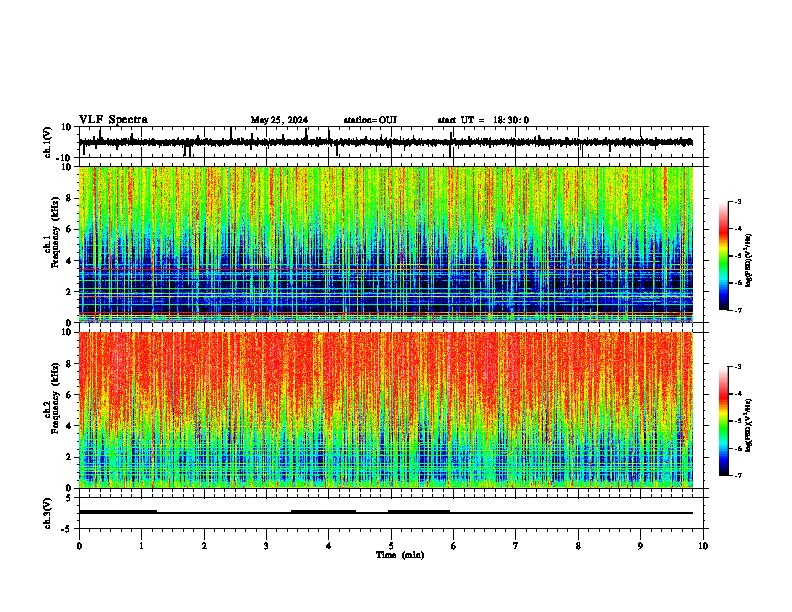Click the "-3" tick on ch.1 colorbar
Screen dimensions: 792x612
pyautogui.click(x=738, y=202)
